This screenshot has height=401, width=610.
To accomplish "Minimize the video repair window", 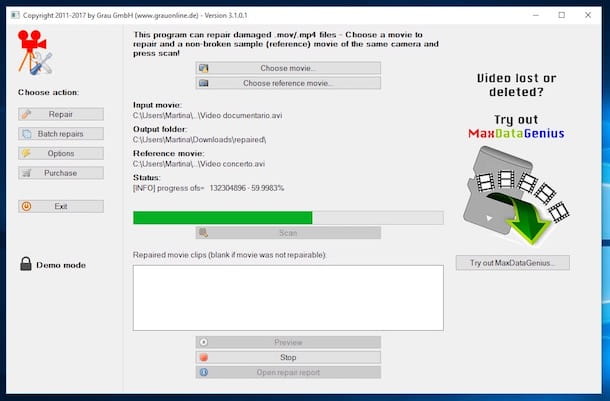I will point(536,15).
